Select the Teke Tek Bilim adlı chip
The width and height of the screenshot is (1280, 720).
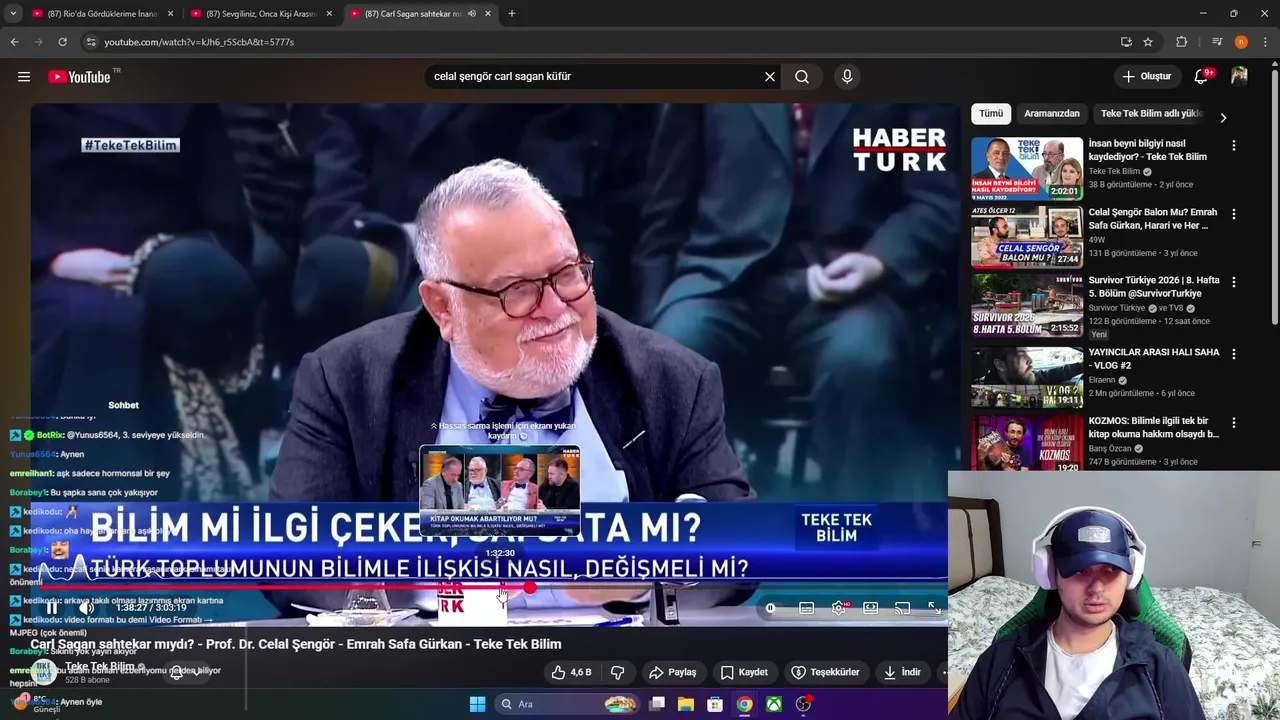1152,113
